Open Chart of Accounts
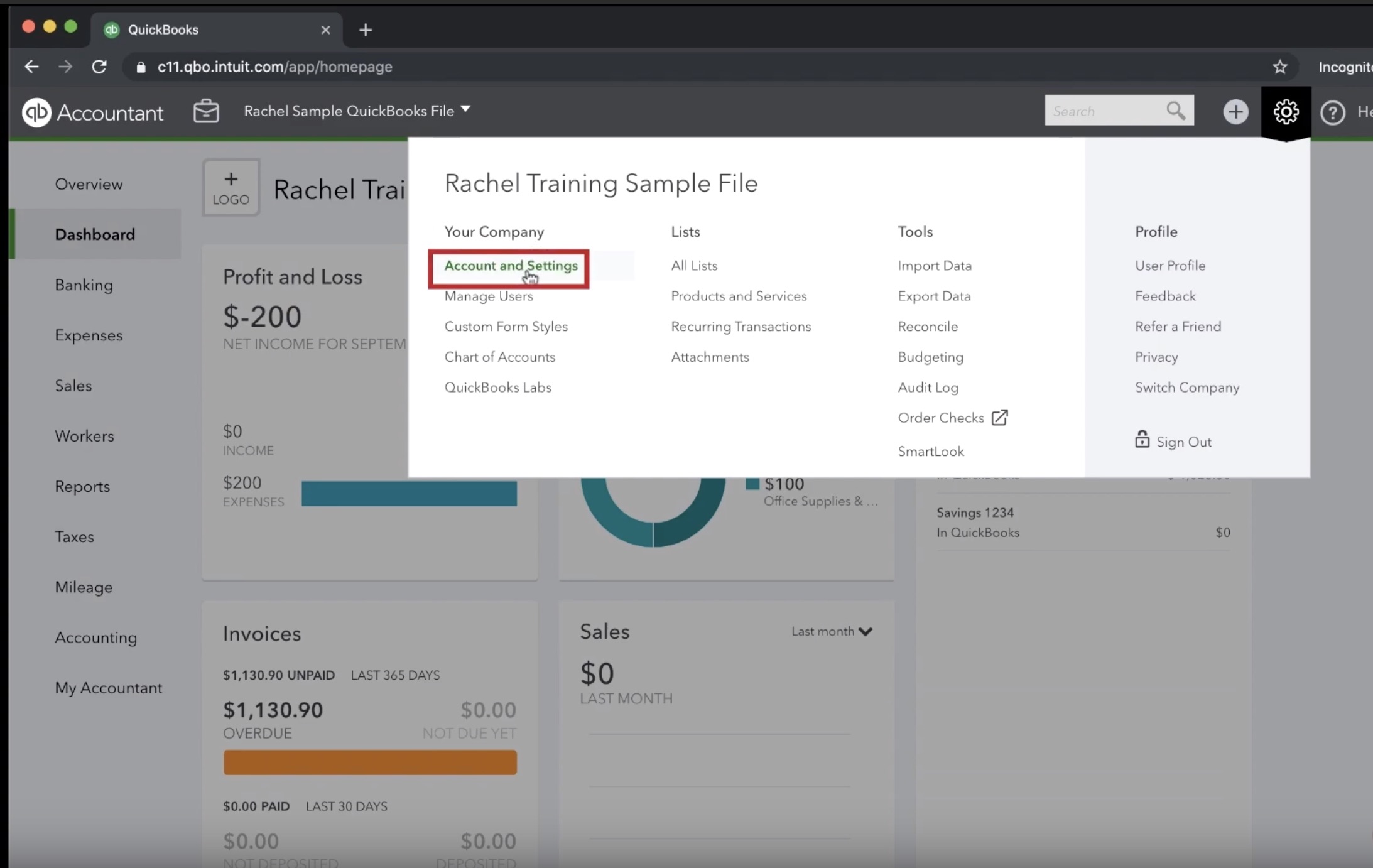Viewport: 1373px width, 868px height. [499, 357]
